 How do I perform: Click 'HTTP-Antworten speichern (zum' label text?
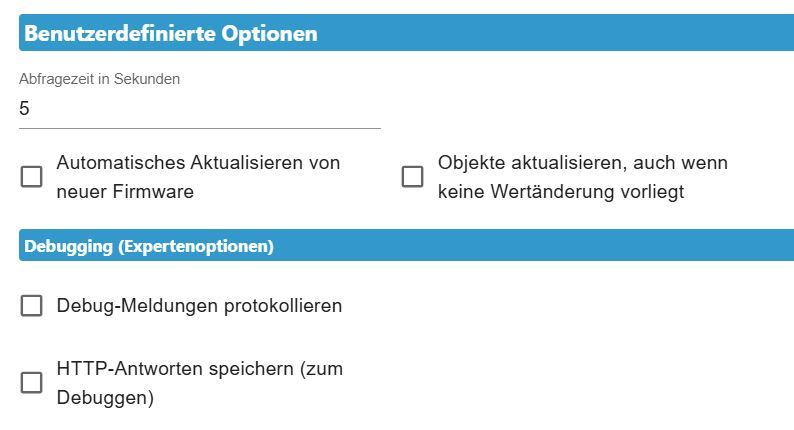(x=199, y=369)
